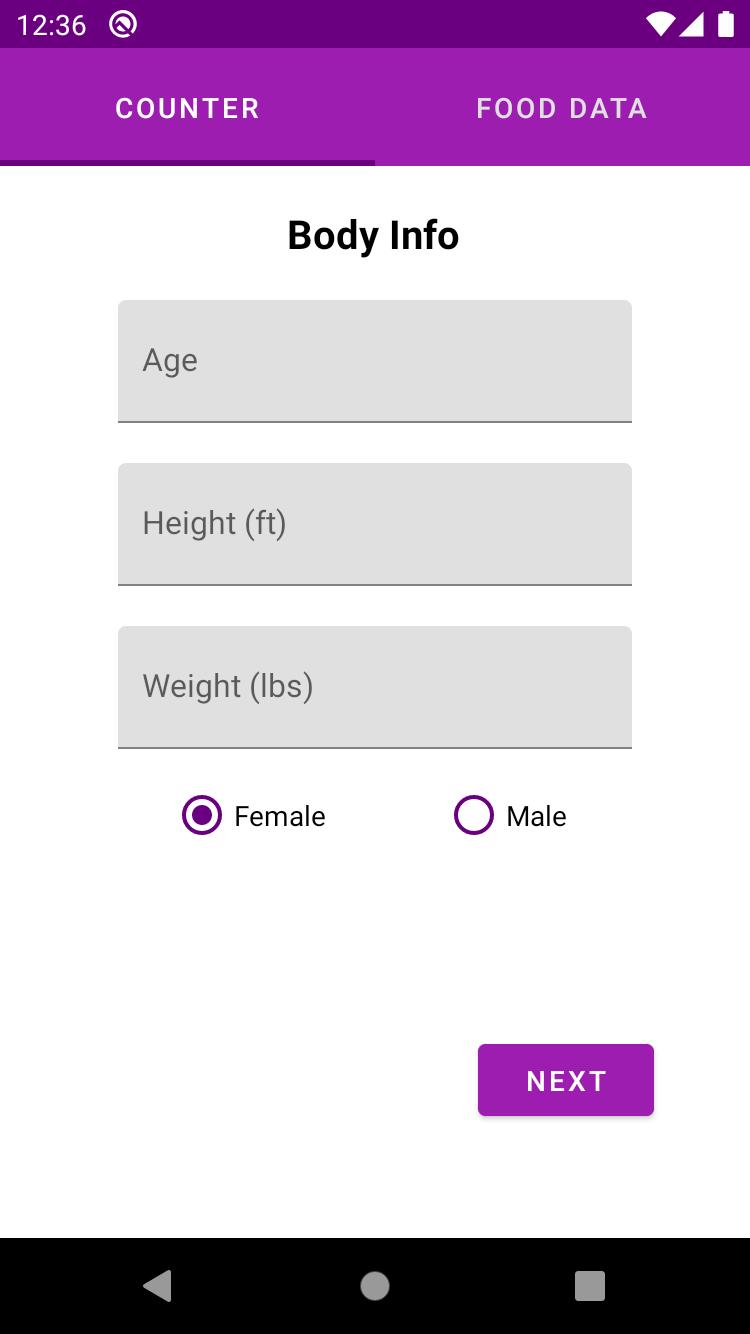Image resolution: width=750 pixels, height=1334 pixels.
Task: Click the cellular signal strength icon
Action: [x=692, y=24]
